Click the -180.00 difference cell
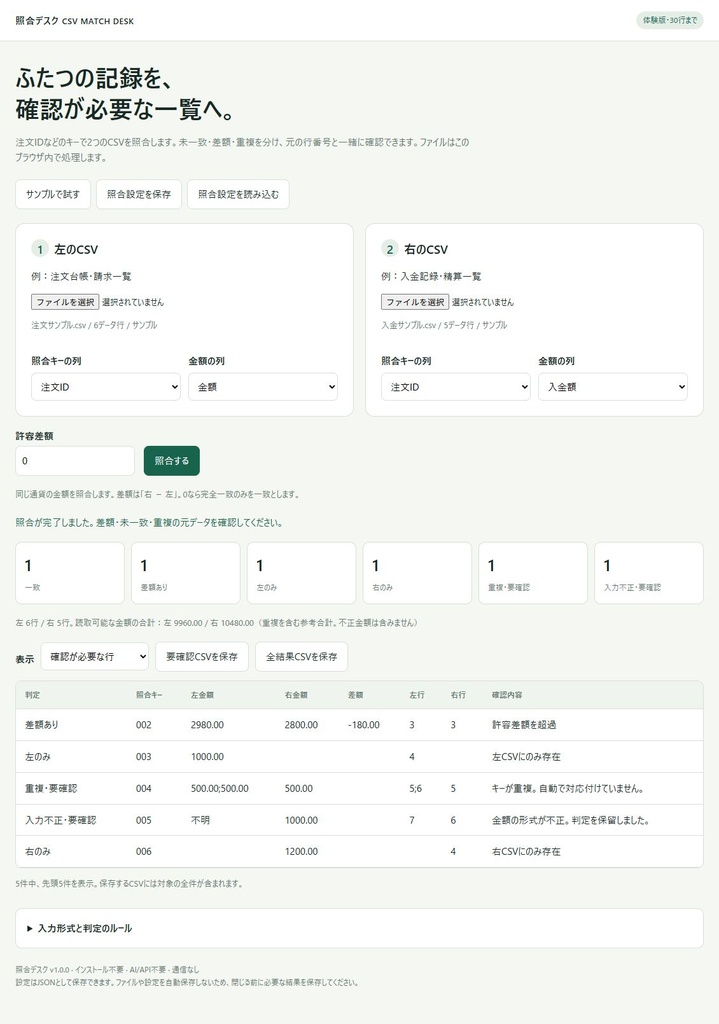 (364, 725)
